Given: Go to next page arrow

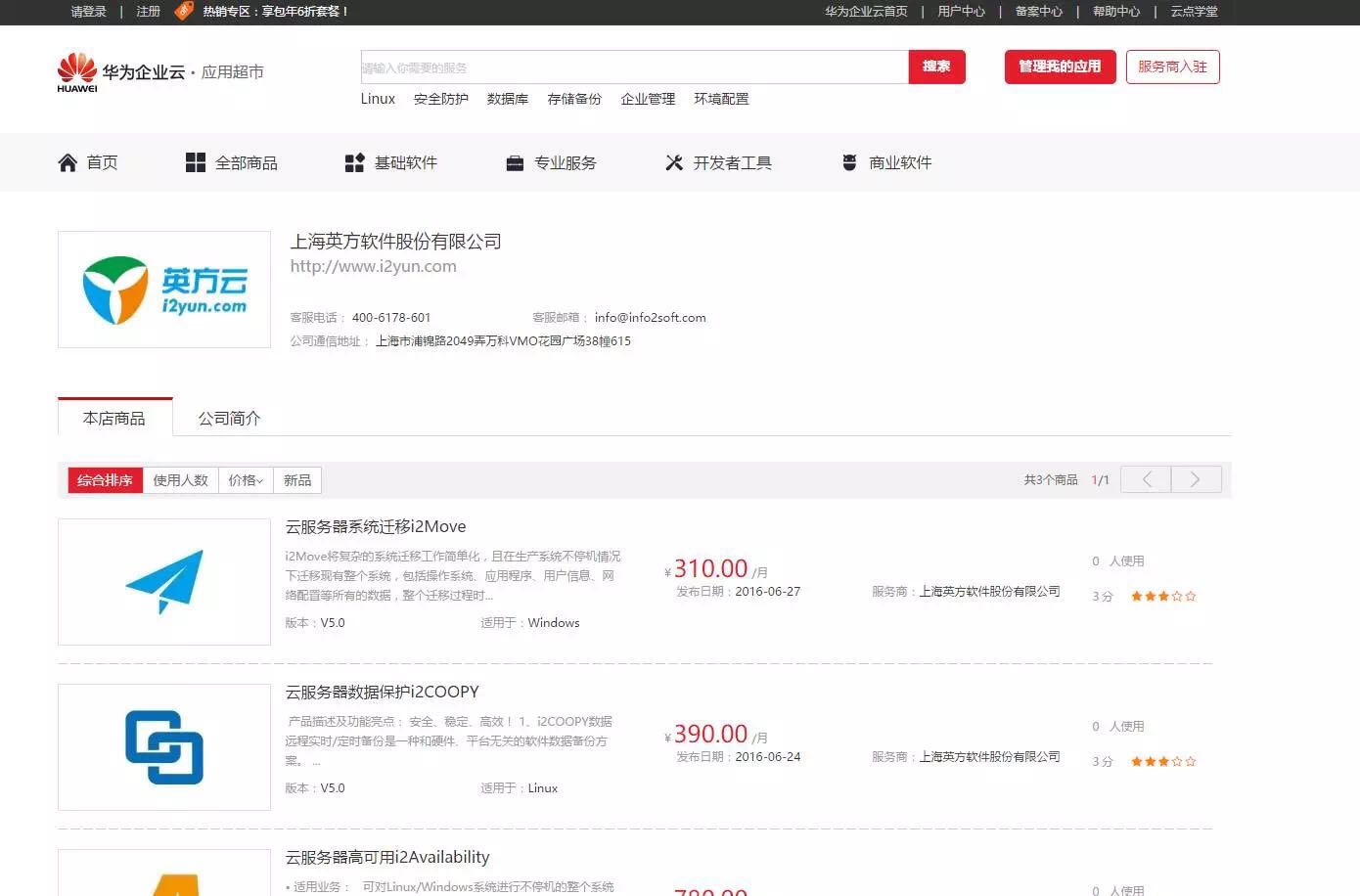Looking at the screenshot, I should [1196, 479].
